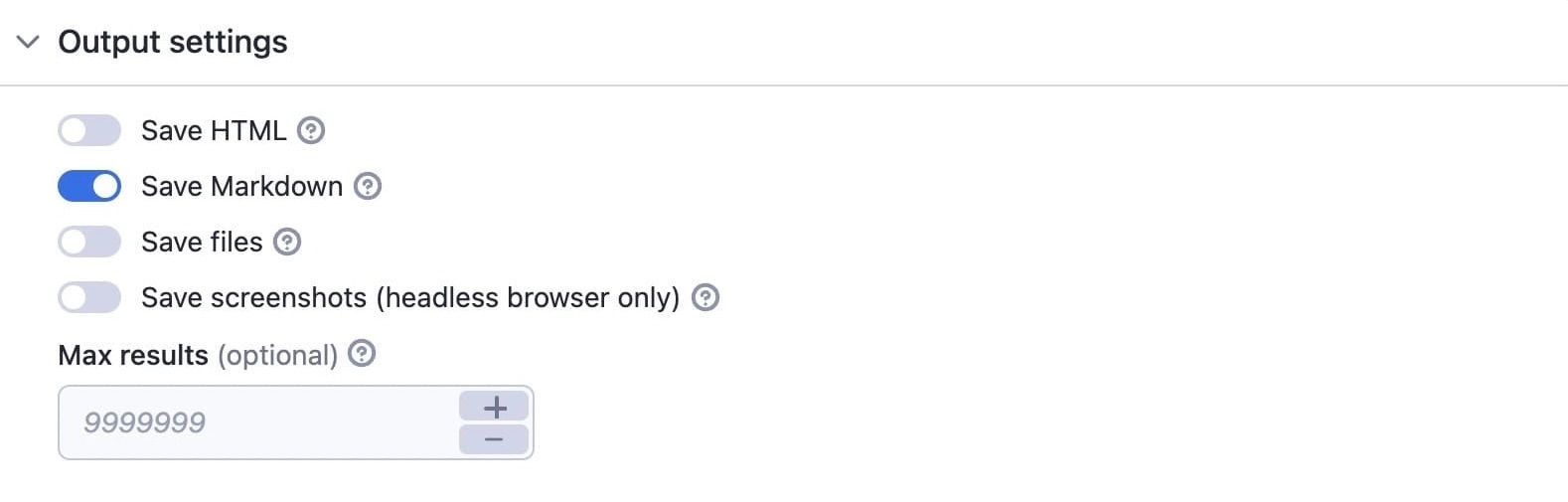This screenshot has height=502, width=1568.
Task: Enable the Save HTML toggle
Action: pos(89,130)
